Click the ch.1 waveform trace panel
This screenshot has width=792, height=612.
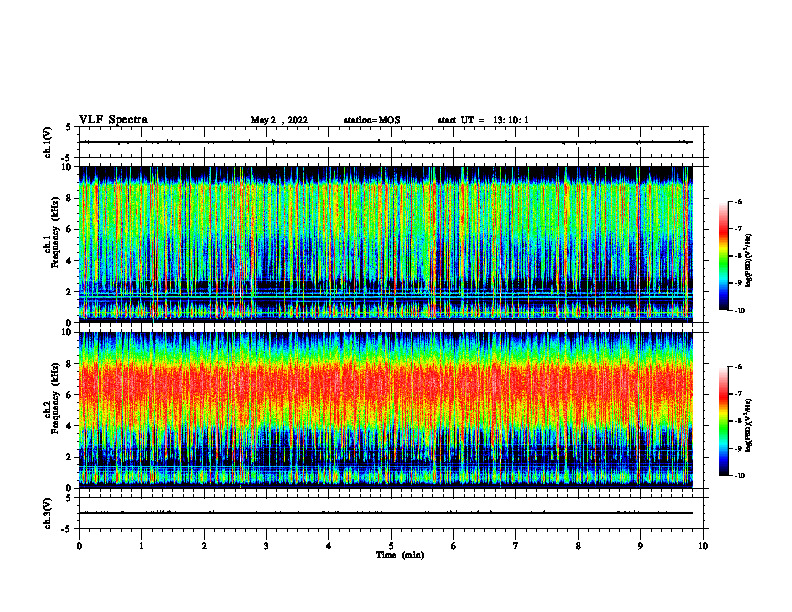click(x=391, y=142)
